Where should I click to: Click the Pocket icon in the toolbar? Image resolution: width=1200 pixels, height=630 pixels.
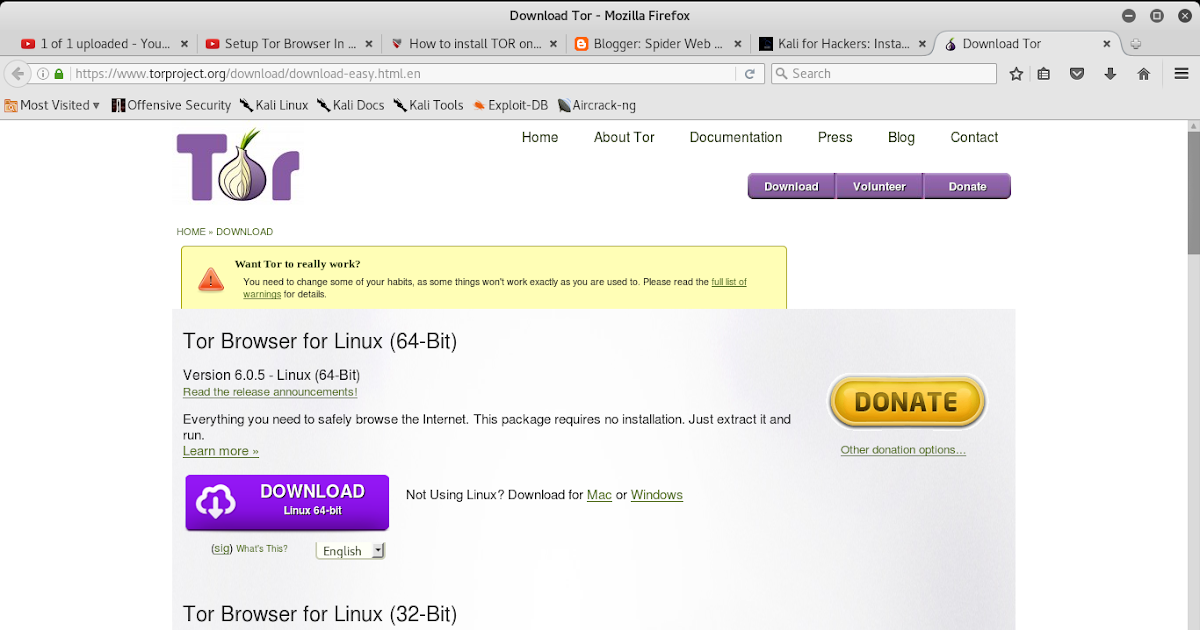[x=1077, y=74]
